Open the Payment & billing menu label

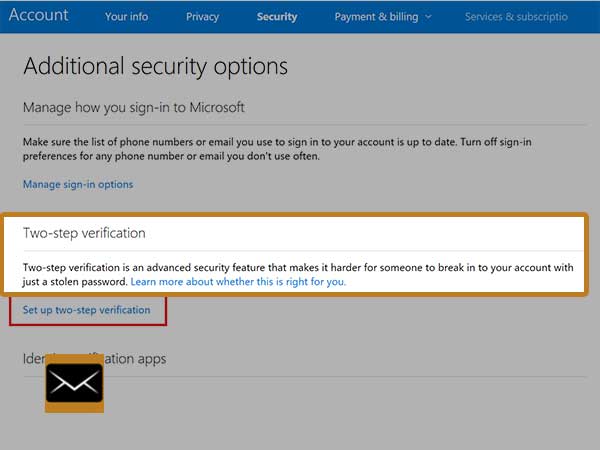376,17
